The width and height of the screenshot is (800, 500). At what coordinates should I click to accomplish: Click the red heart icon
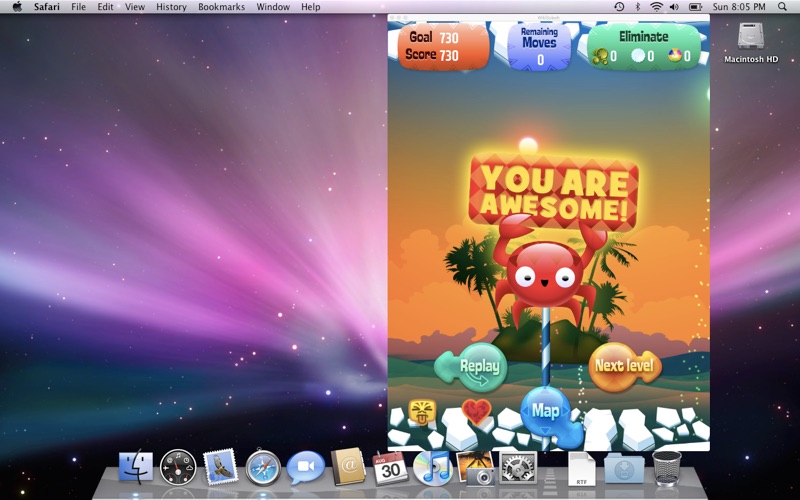tap(477, 411)
